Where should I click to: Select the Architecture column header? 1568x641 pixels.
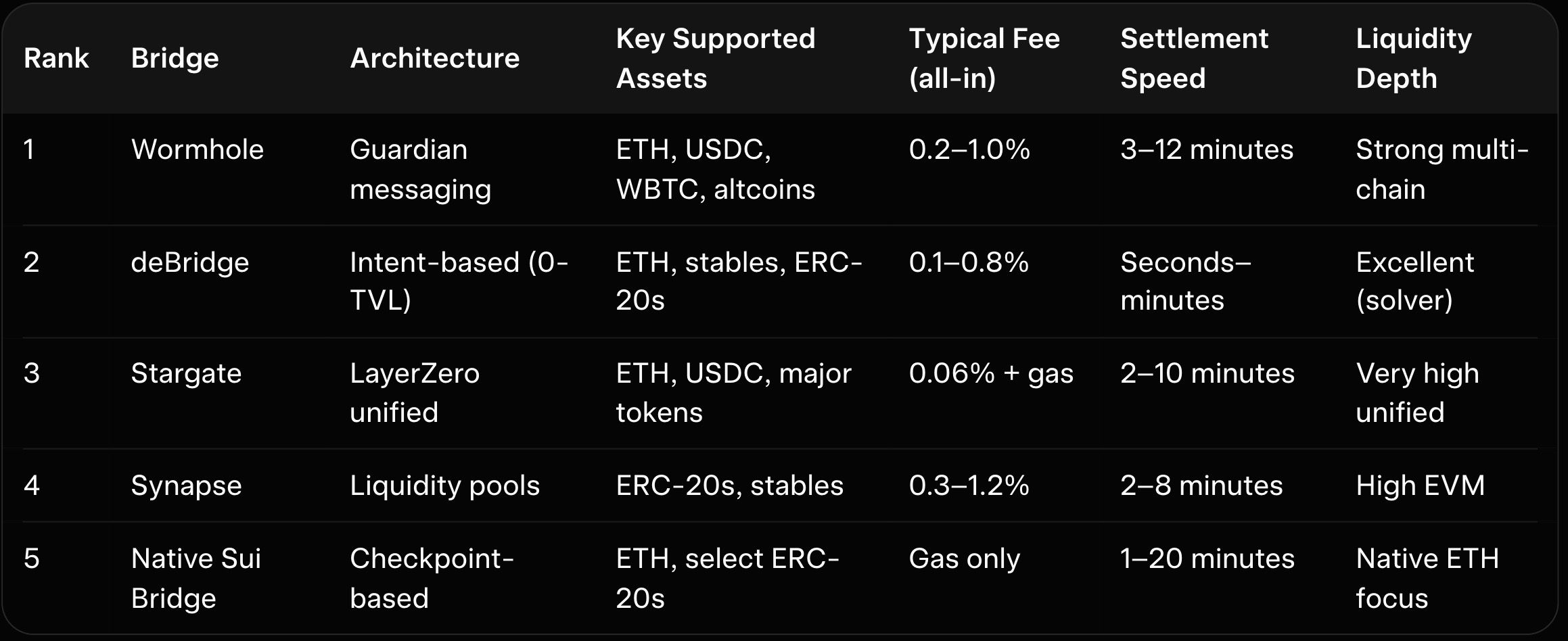(x=434, y=58)
